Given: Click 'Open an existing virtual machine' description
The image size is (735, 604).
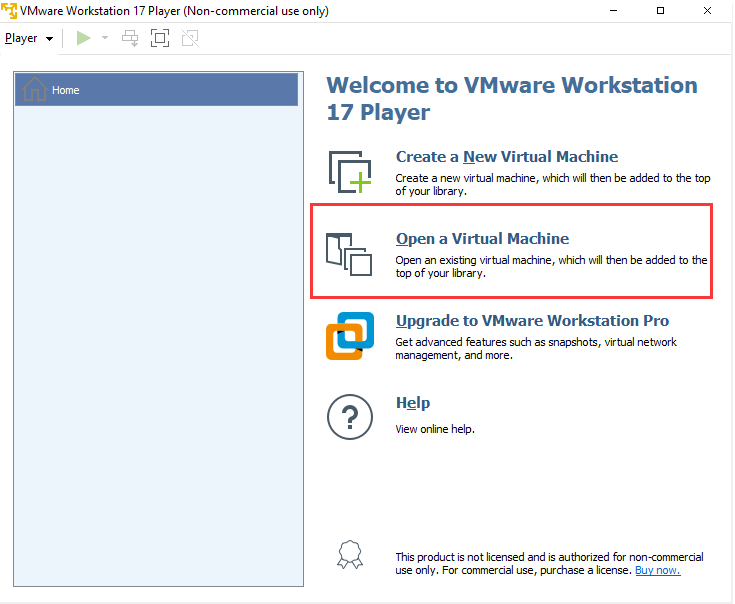Looking at the screenshot, I should [x=551, y=267].
